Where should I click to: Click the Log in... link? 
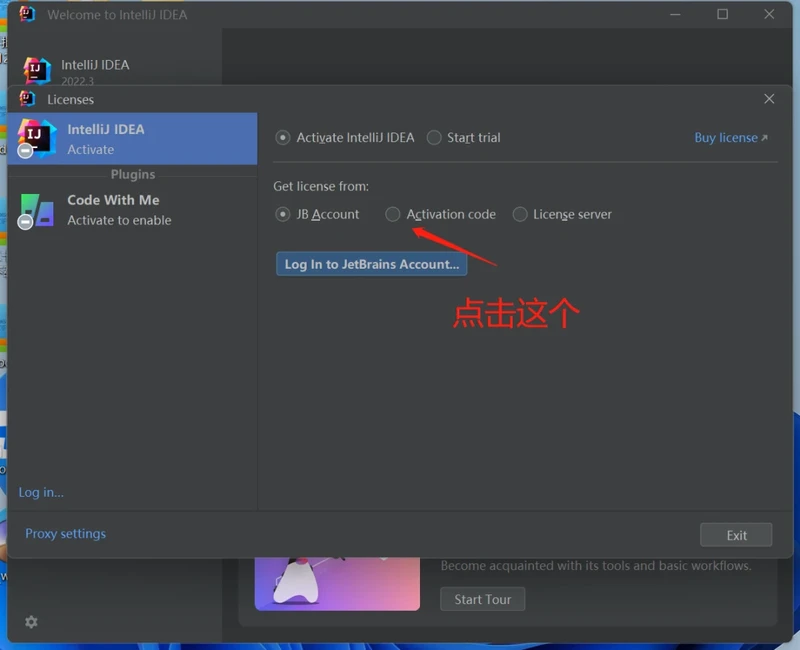point(41,492)
